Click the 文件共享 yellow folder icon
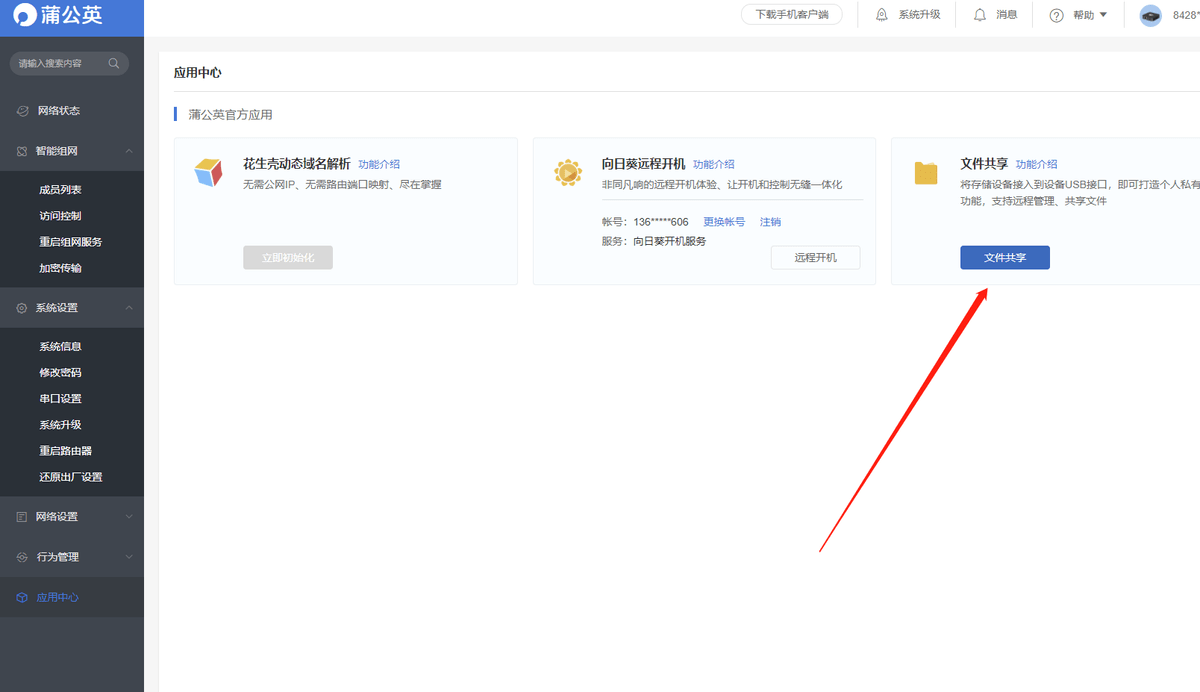Viewport: 1200px width, 692px height. [x=926, y=173]
